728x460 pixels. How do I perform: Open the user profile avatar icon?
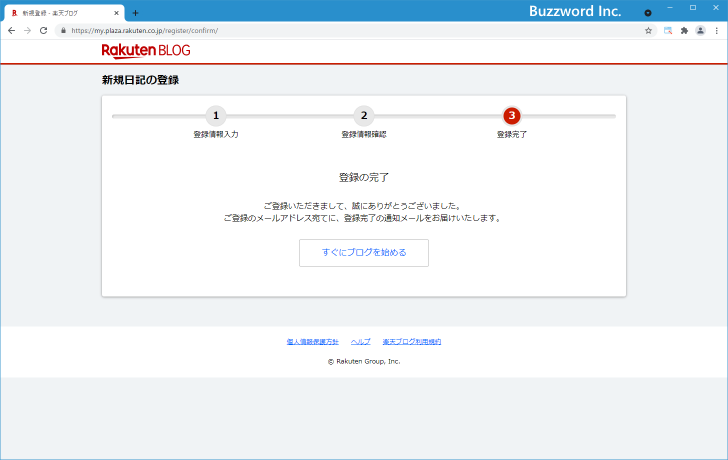coord(700,31)
